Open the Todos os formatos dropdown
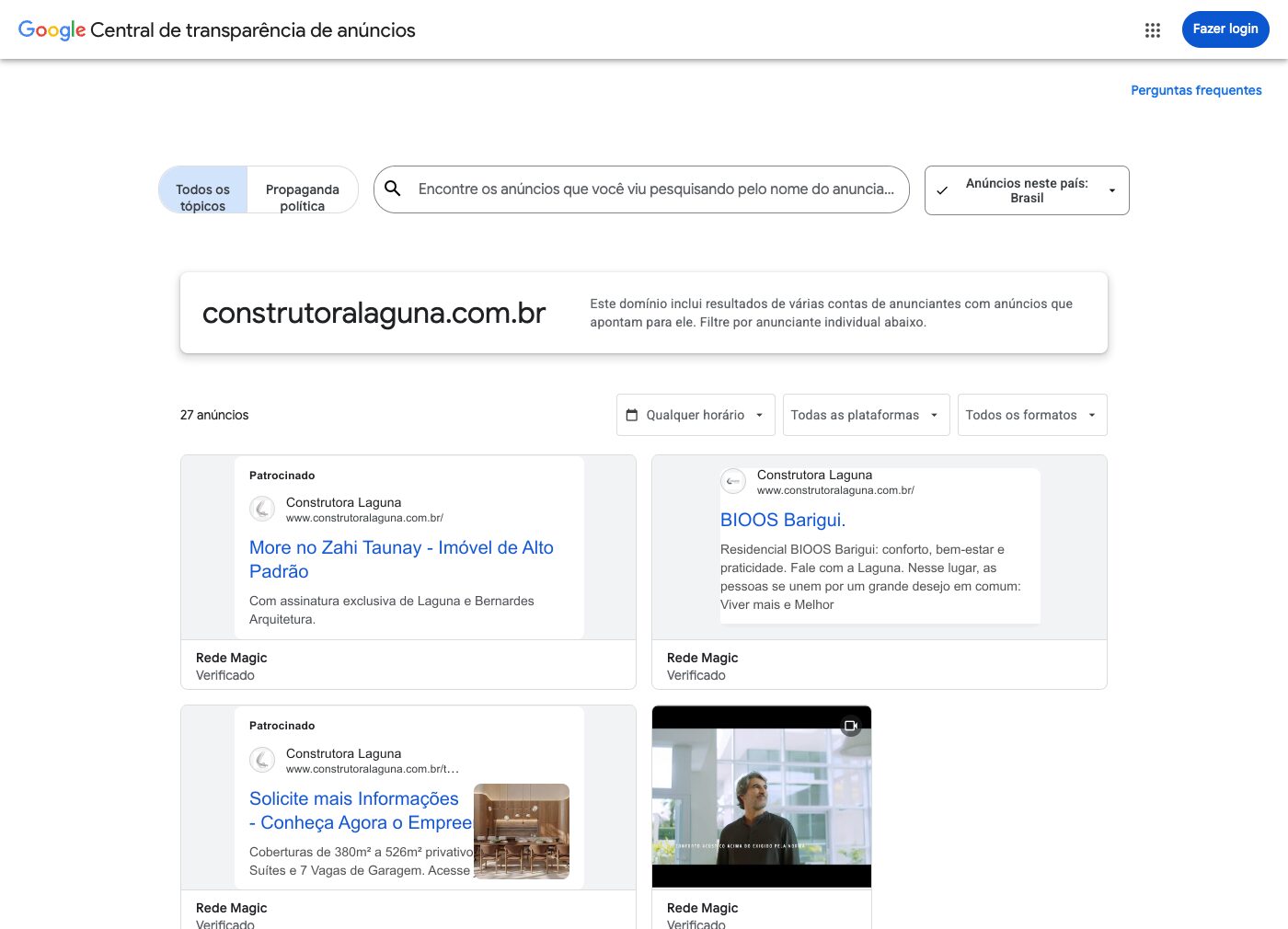Screen dimensions: 1288x929 click(x=1032, y=415)
